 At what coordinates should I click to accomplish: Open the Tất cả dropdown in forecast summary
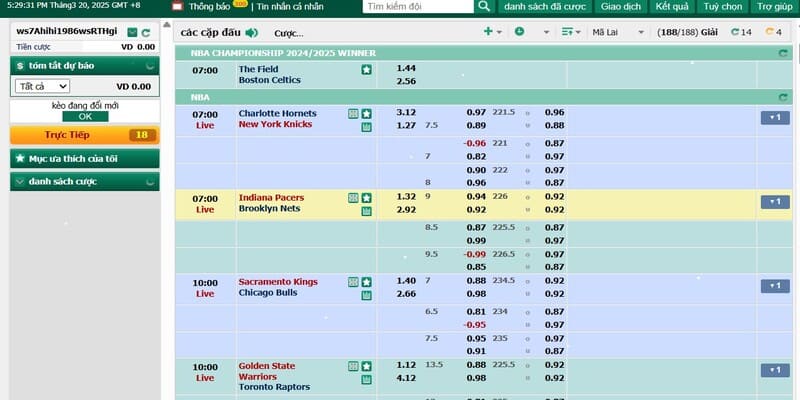pos(42,86)
